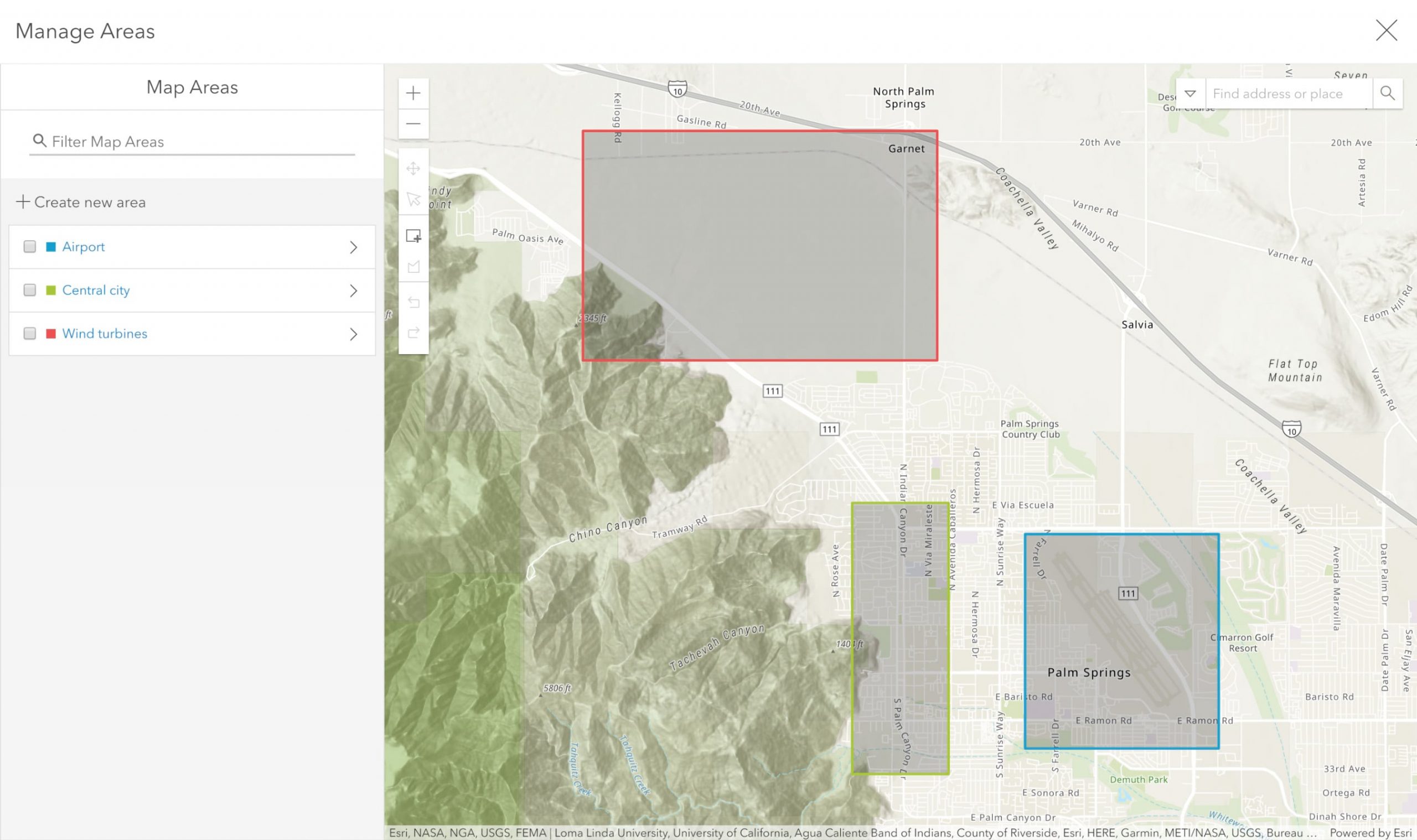Toggle visibility of Airport layer
This screenshot has height=840, width=1417.
coord(29,246)
